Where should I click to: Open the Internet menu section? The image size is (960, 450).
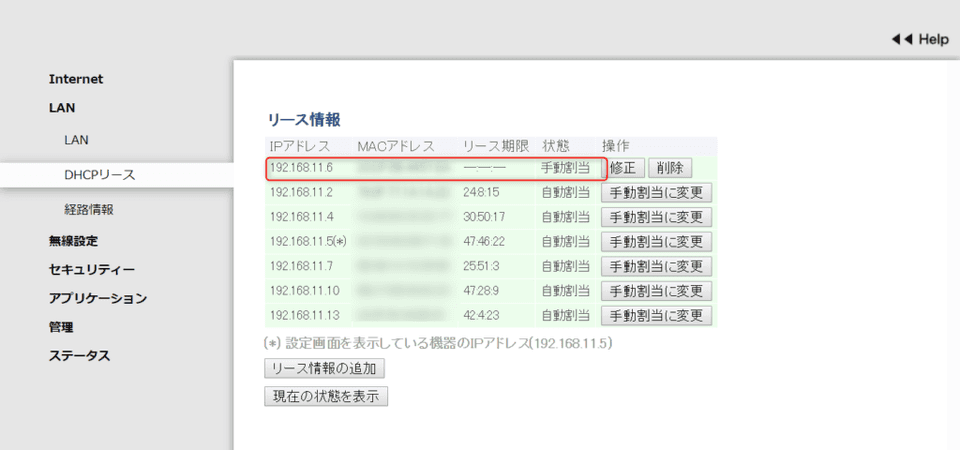point(76,79)
